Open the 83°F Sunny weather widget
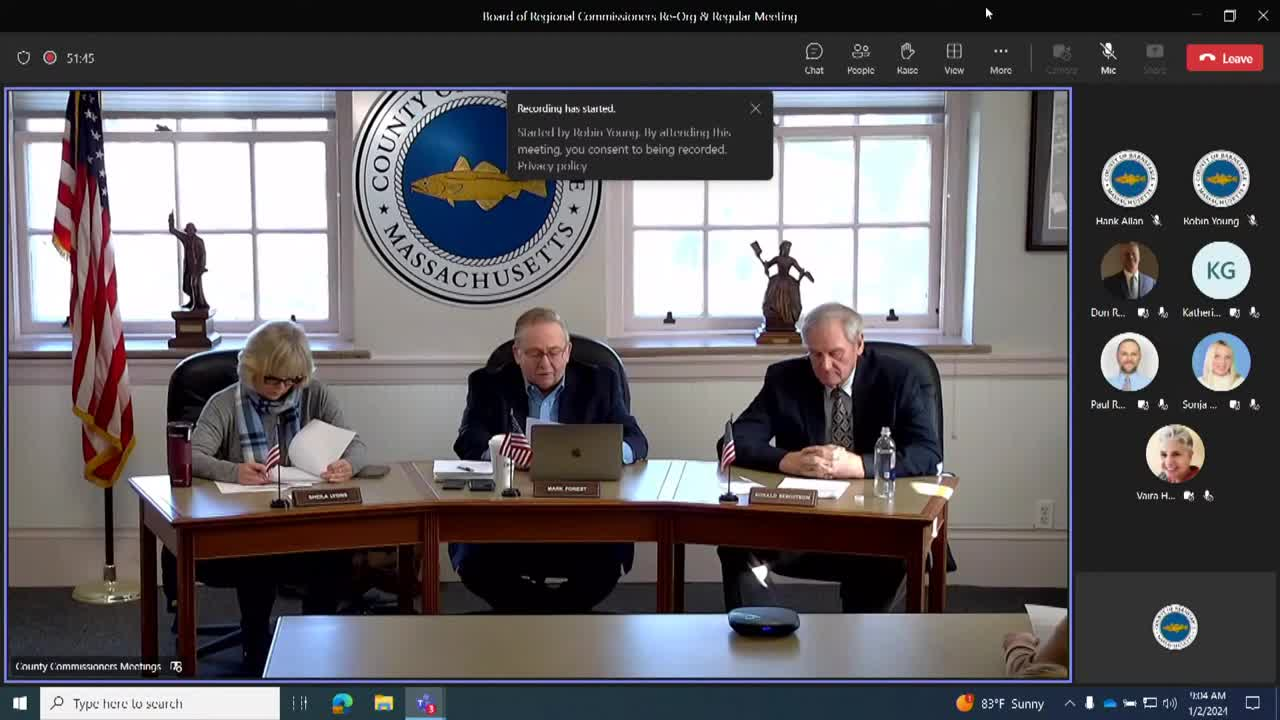This screenshot has width=1280, height=720. [1000, 703]
